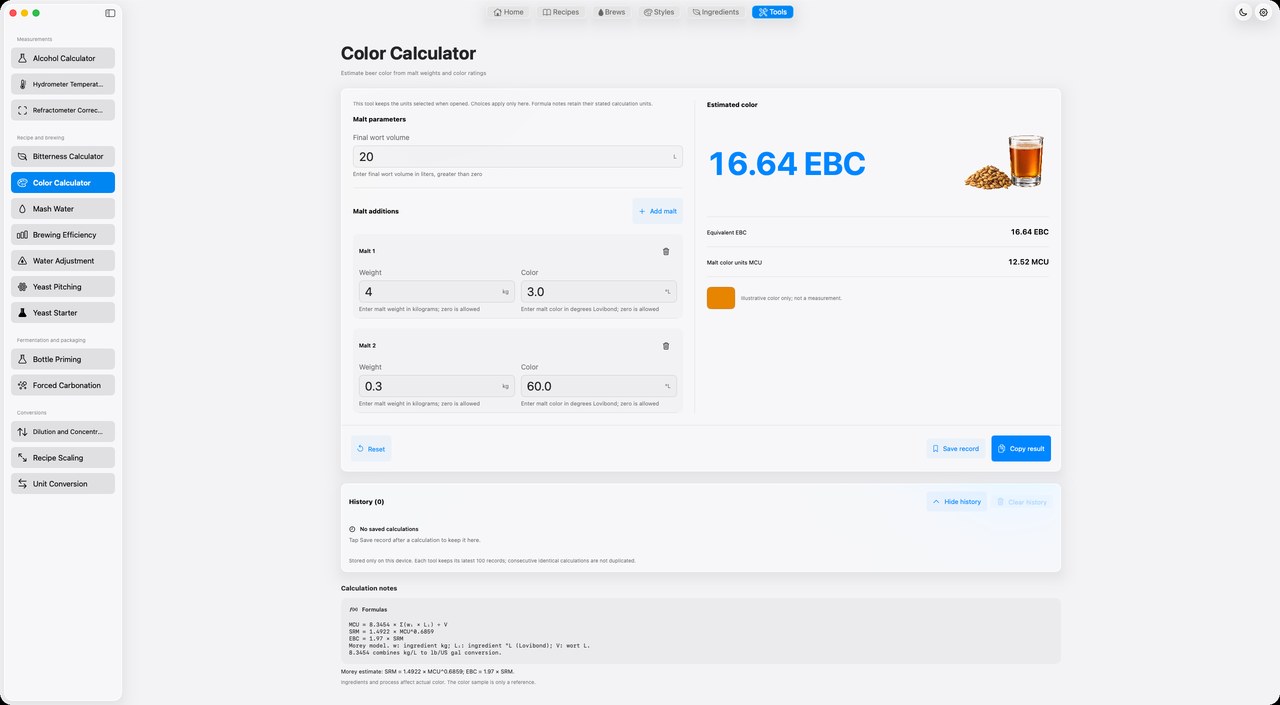
Task: Focus the Final wort volume field
Action: point(518,157)
